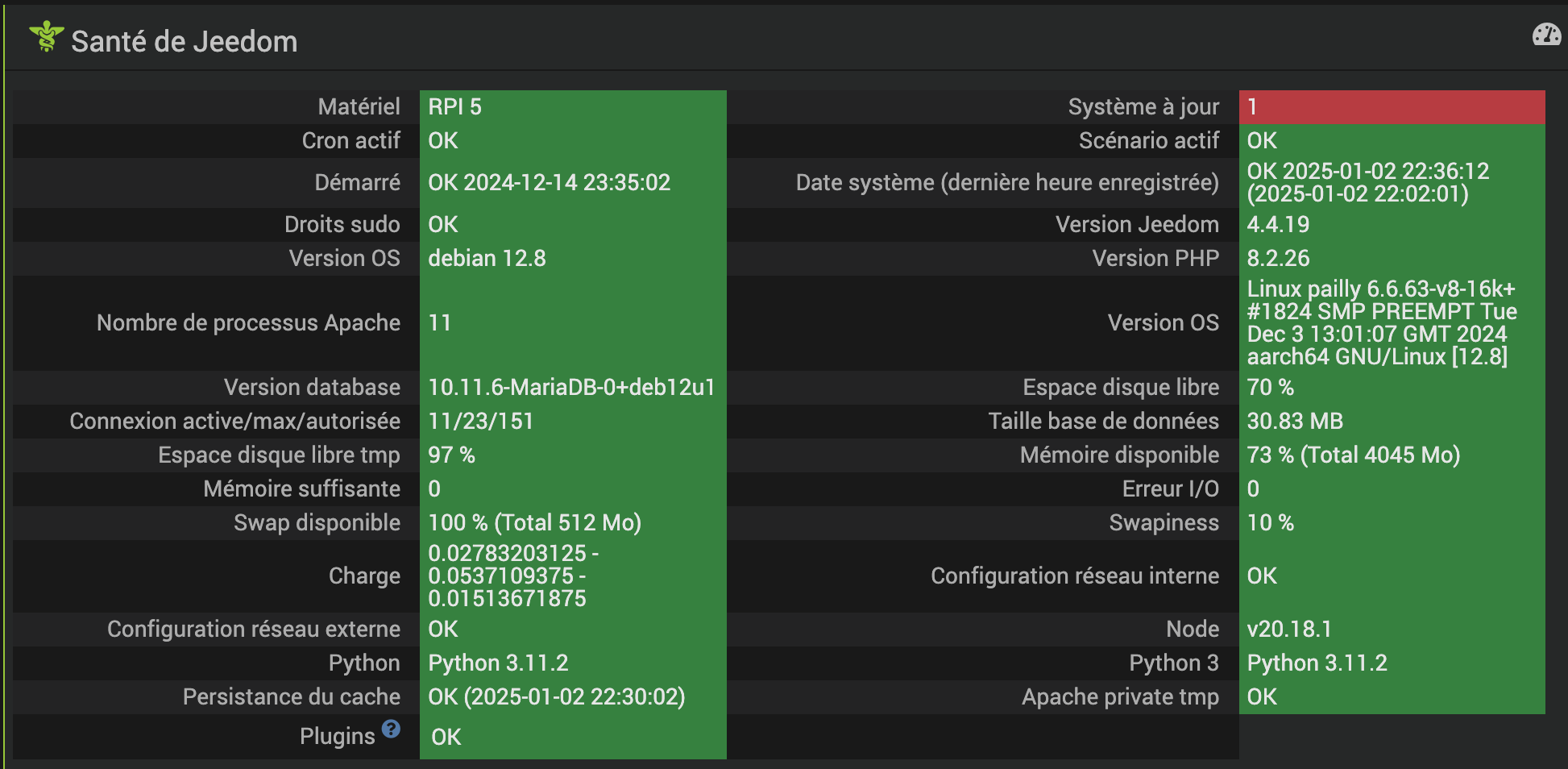This screenshot has width=1568, height=769.
Task: Click the Santé de Jeedom title
Action: 184,41
